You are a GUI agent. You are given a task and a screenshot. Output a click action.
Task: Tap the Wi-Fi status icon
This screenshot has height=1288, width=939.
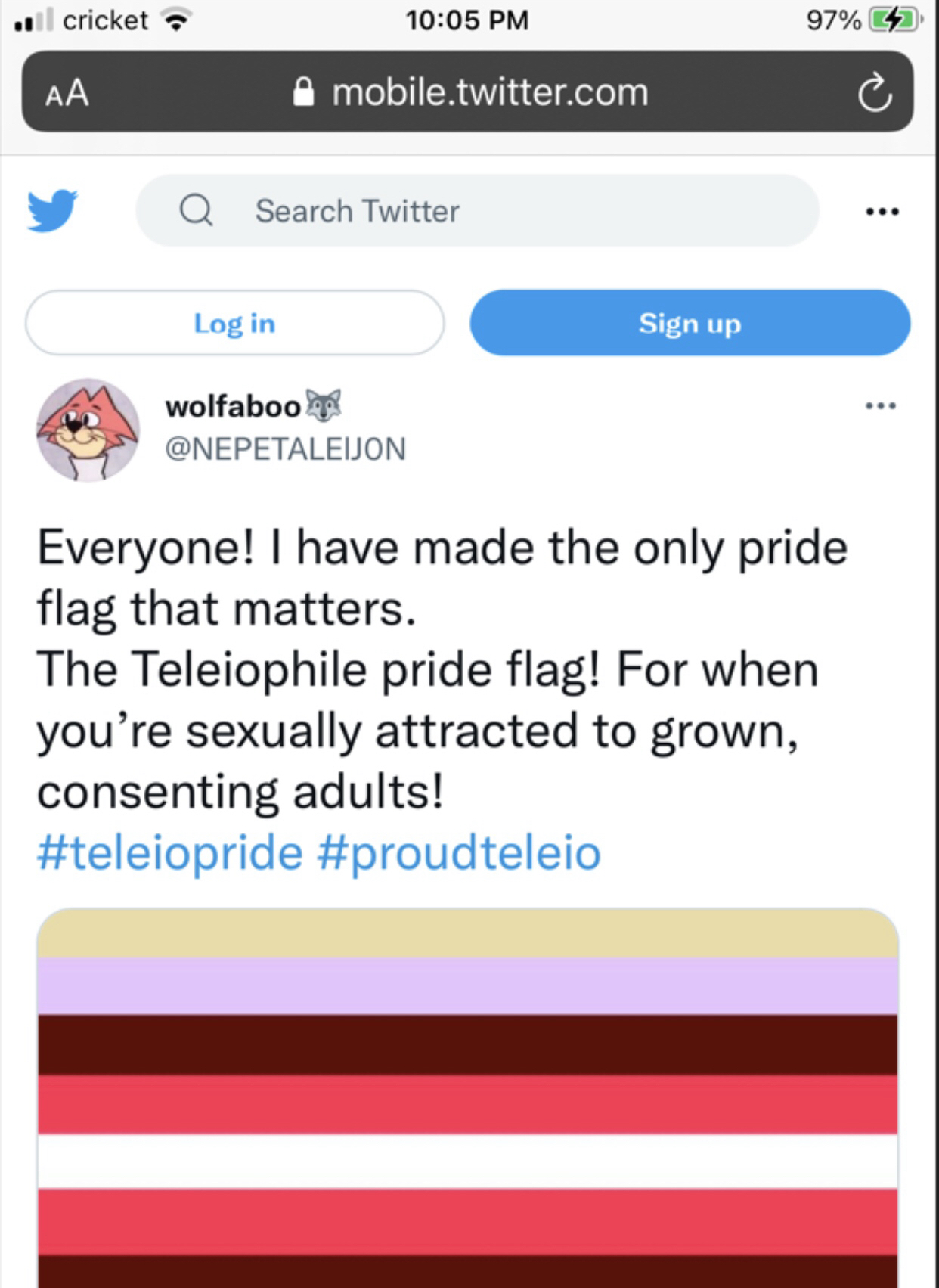pos(177,20)
